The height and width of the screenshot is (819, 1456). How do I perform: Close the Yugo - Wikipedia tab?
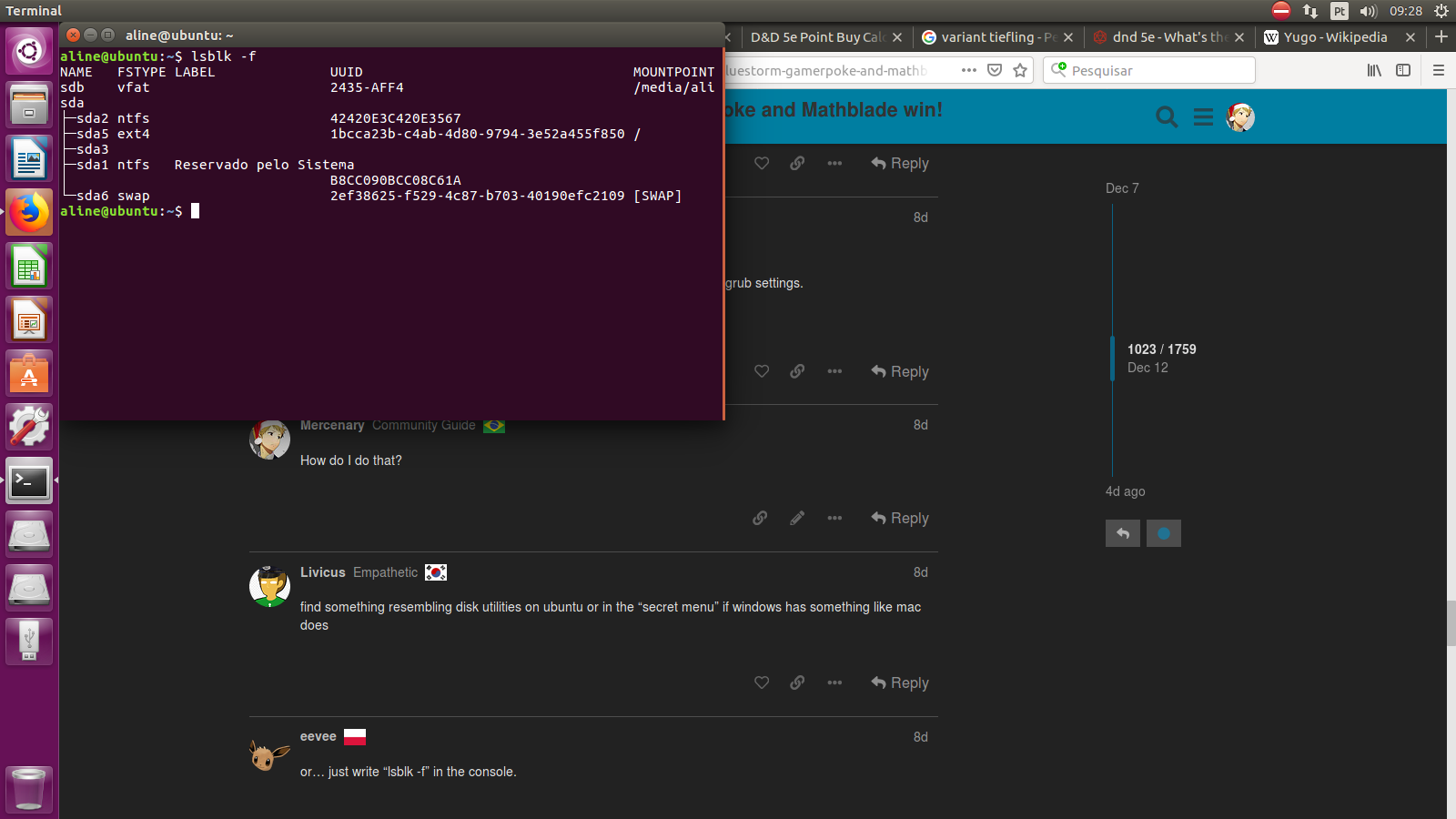click(1410, 37)
